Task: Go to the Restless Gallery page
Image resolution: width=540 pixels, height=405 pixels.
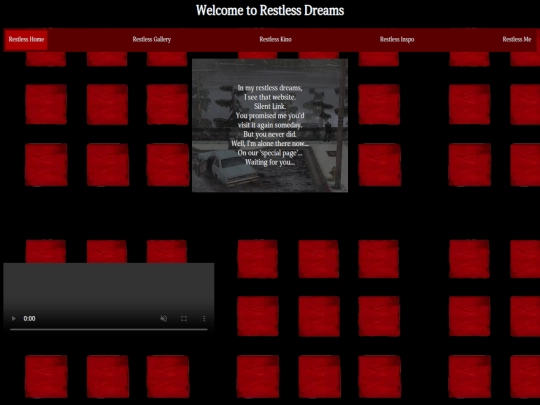Action: 152,40
